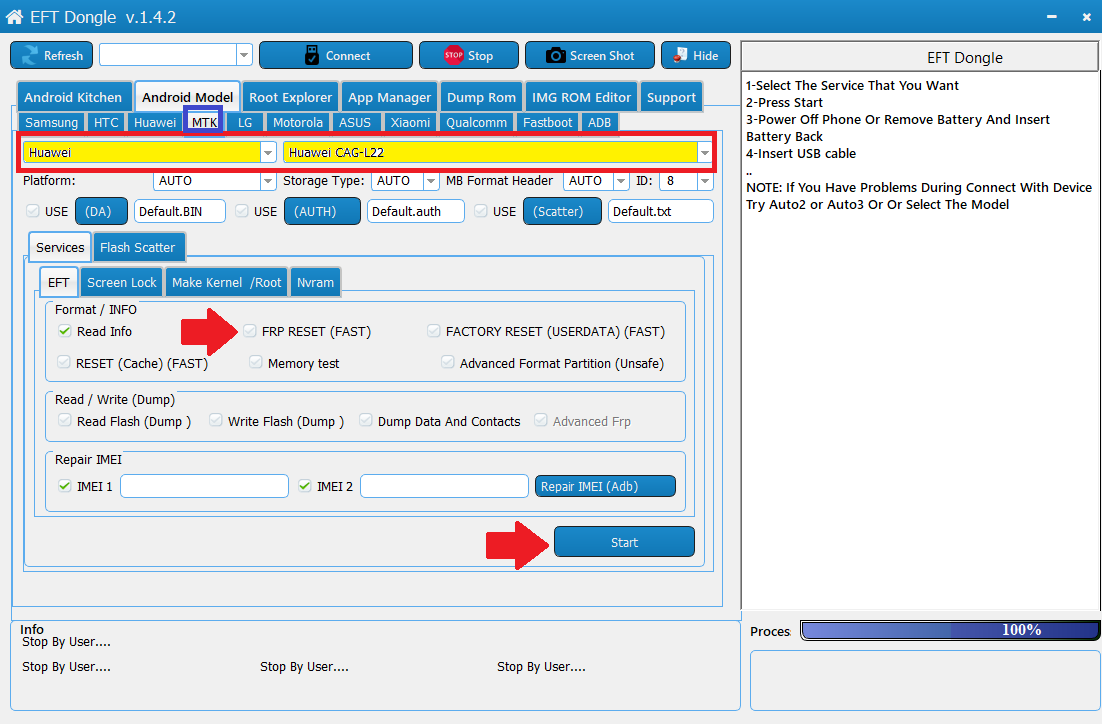Viewport: 1102px width, 724px height.
Task: Enable Read Flash (Dump) checkbox
Action: [x=65, y=420]
